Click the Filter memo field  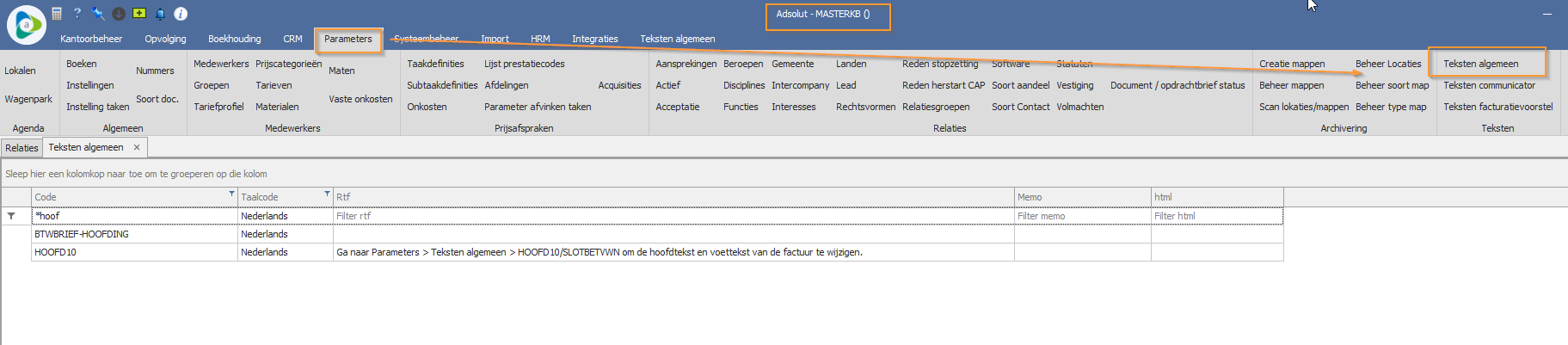(x=1081, y=216)
